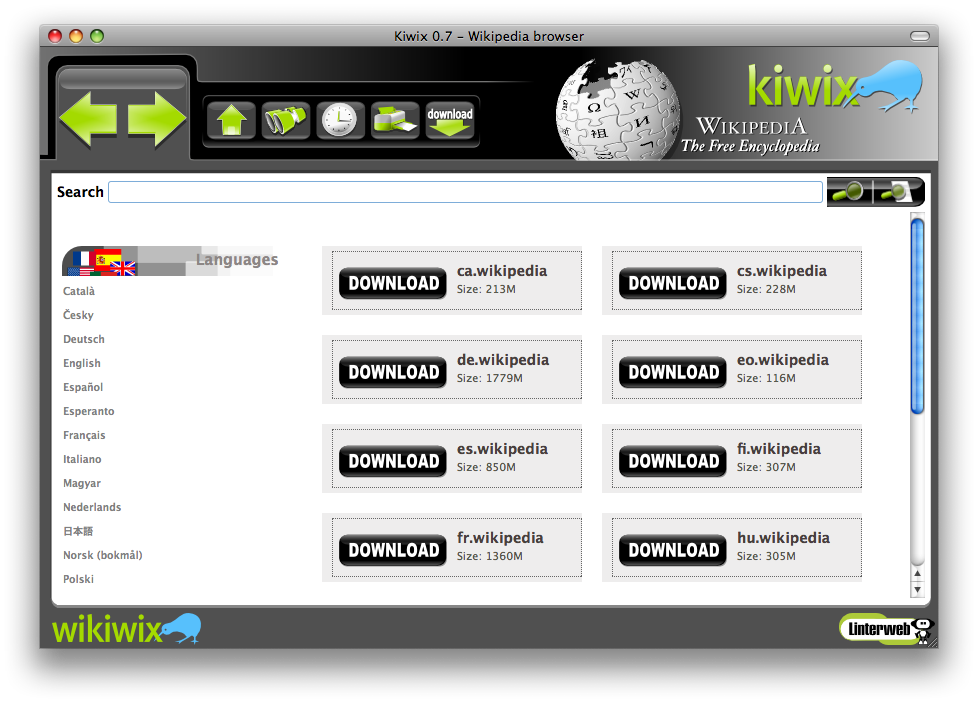Open the Linterweb logo link
The height and width of the screenshot is (703, 978).
(x=886, y=629)
